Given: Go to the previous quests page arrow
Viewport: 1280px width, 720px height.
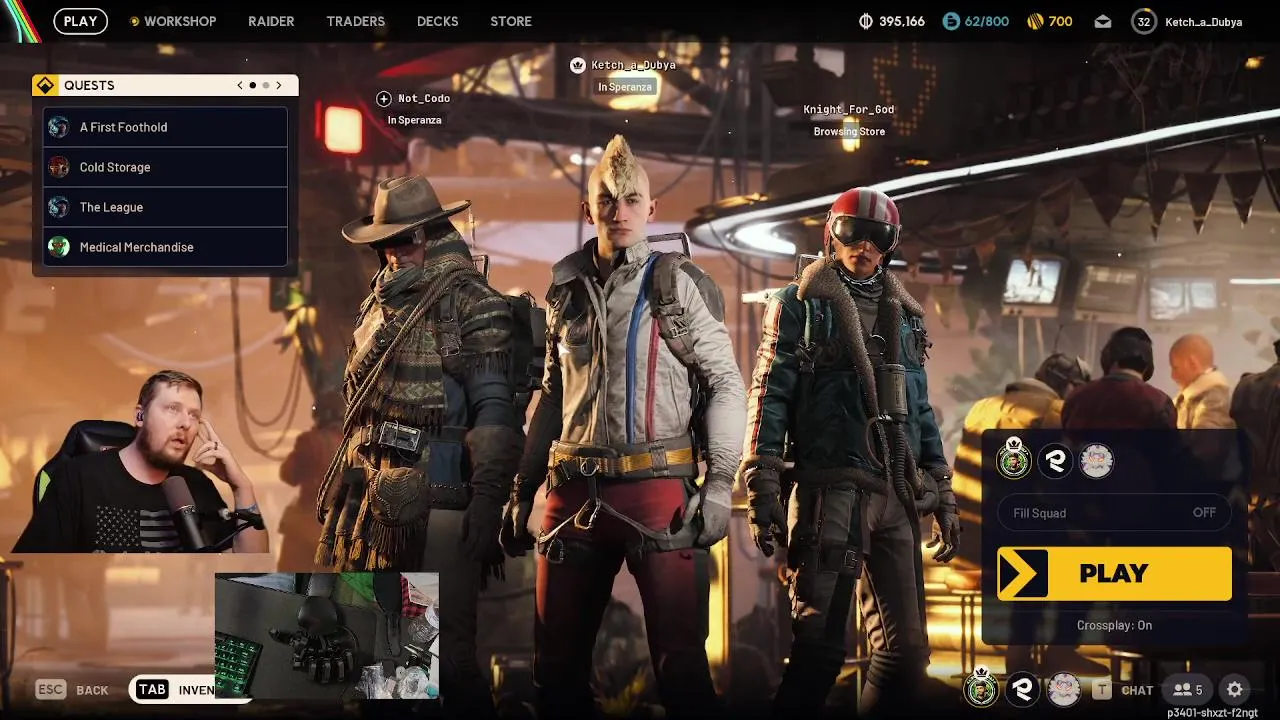Looking at the screenshot, I should pos(240,85).
